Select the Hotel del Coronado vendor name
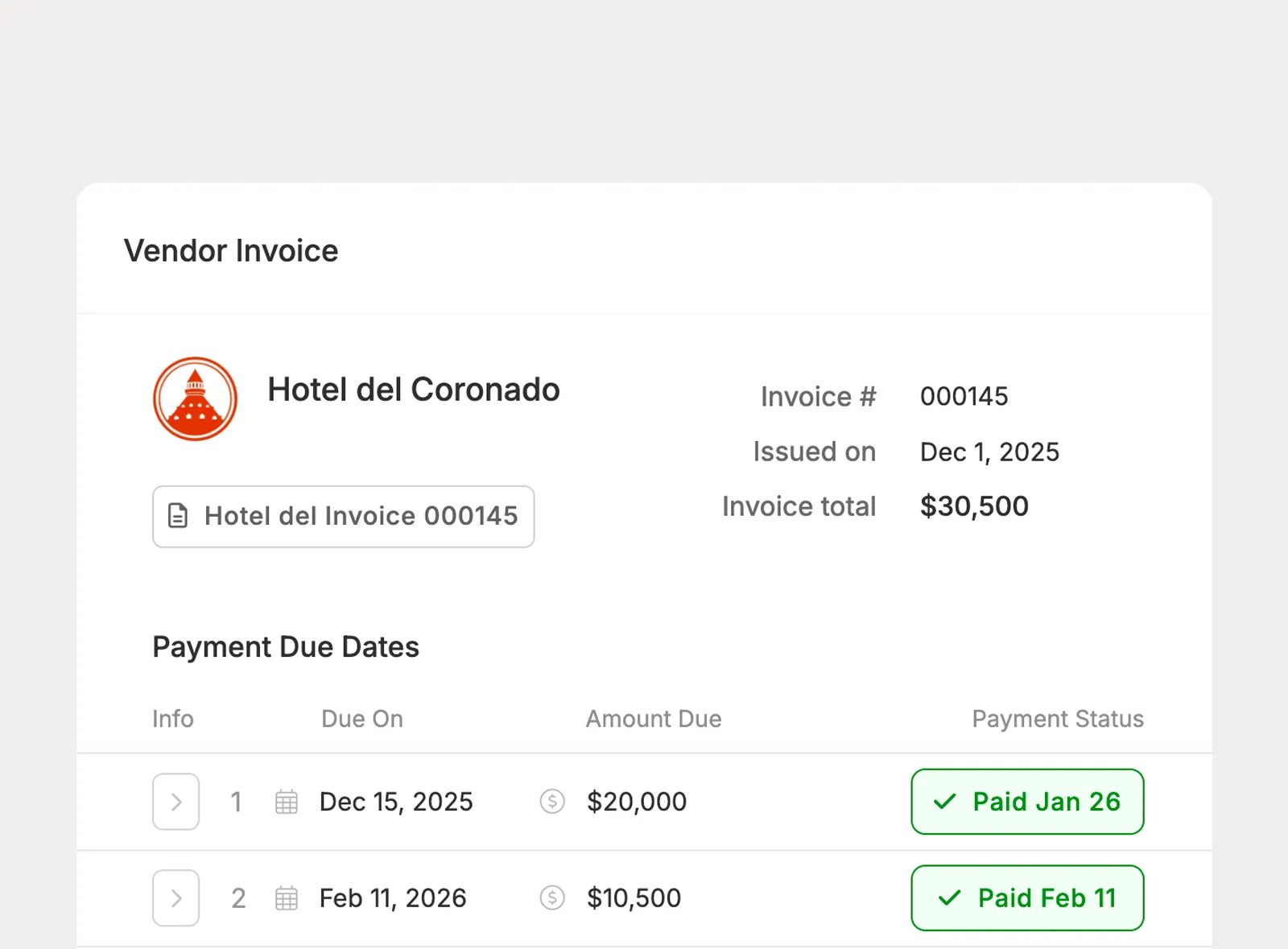 [x=414, y=390]
